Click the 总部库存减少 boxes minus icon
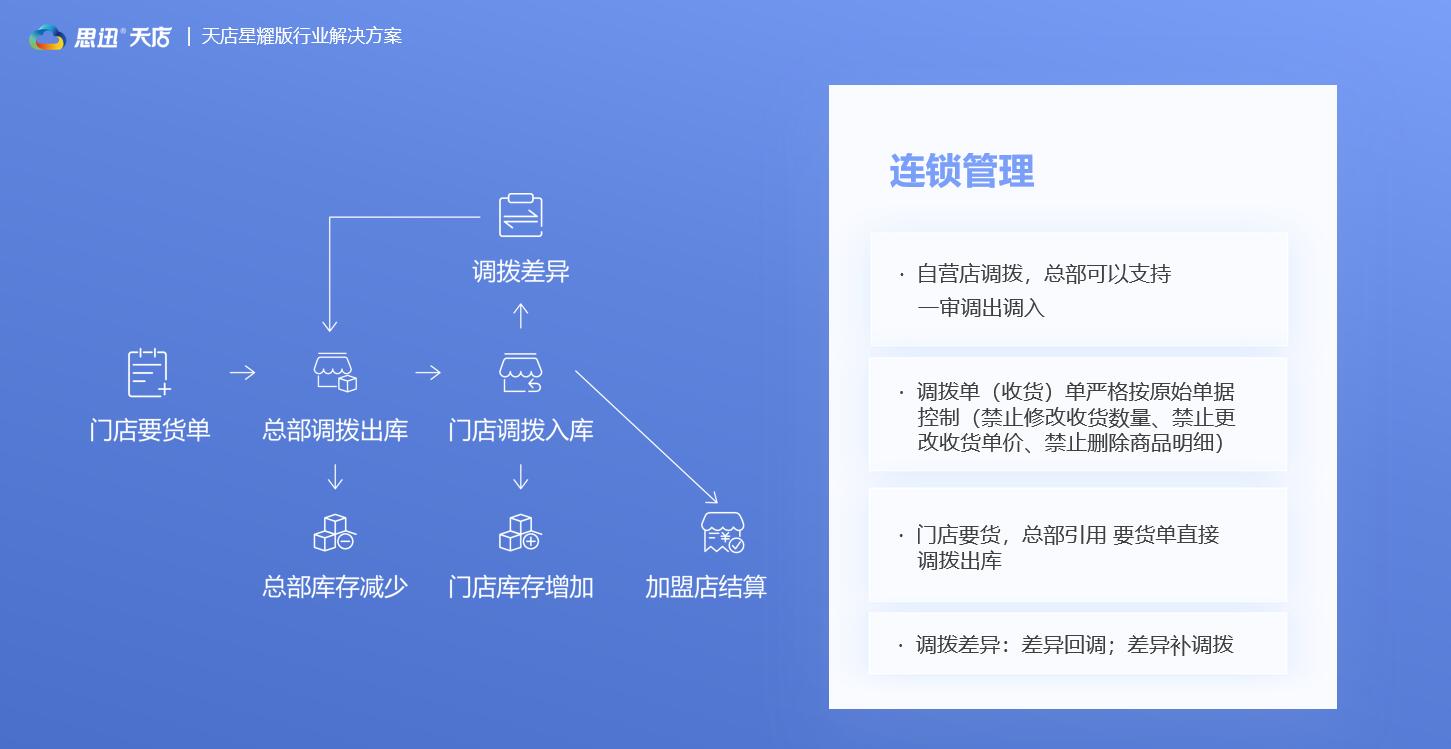Image resolution: width=1451 pixels, height=749 pixels. click(x=334, y=533)
